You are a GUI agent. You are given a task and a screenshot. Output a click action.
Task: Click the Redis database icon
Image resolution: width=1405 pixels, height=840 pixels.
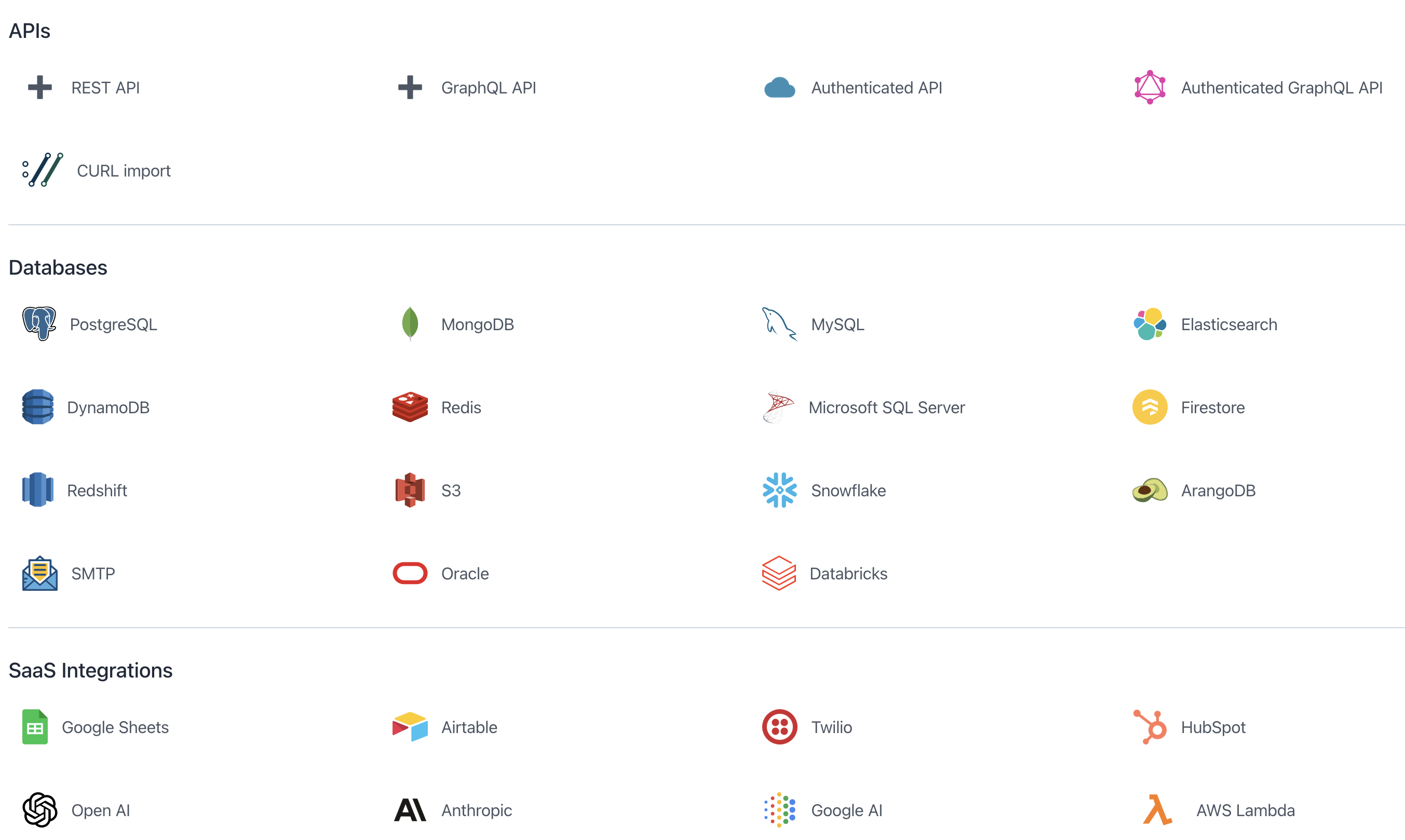tap(410, 407)
